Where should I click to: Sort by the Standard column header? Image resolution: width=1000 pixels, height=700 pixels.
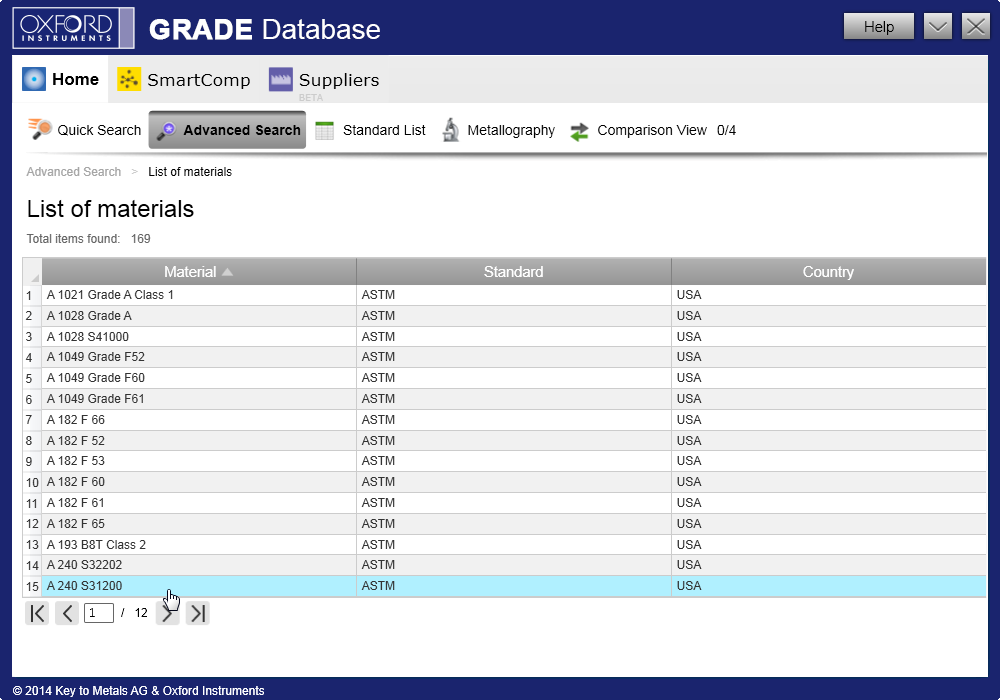pyautogui.click(x=513, y=272)
